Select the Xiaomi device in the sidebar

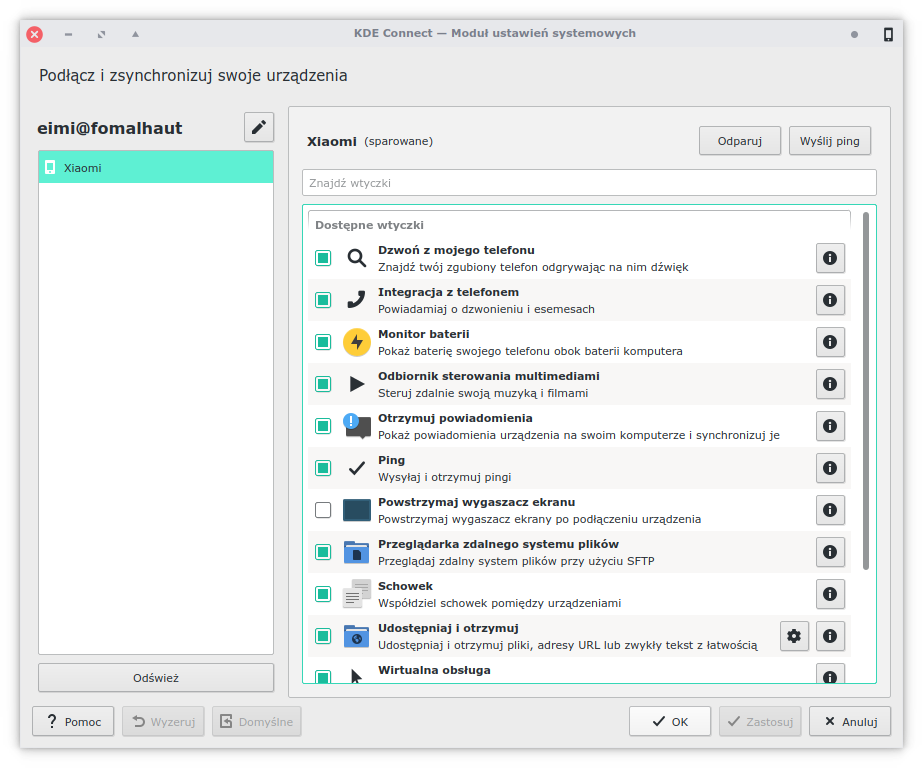[155, 167]
